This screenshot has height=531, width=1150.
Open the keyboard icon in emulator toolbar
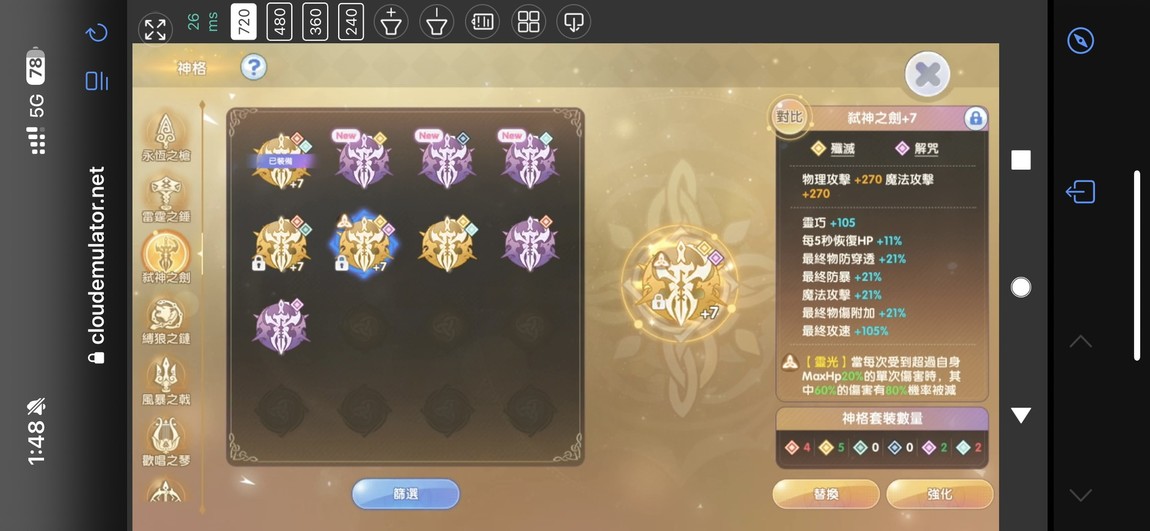[x=482, y=22]
